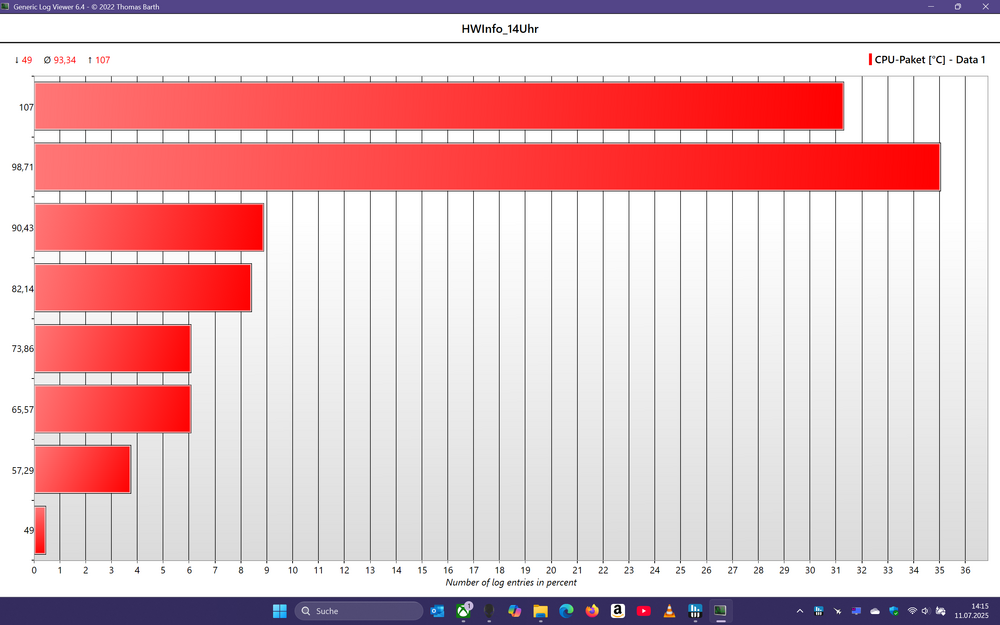This screenshot has height=625, width=1000.
Task: Open Outlook from the taskbar
Action: click(437, 611)
